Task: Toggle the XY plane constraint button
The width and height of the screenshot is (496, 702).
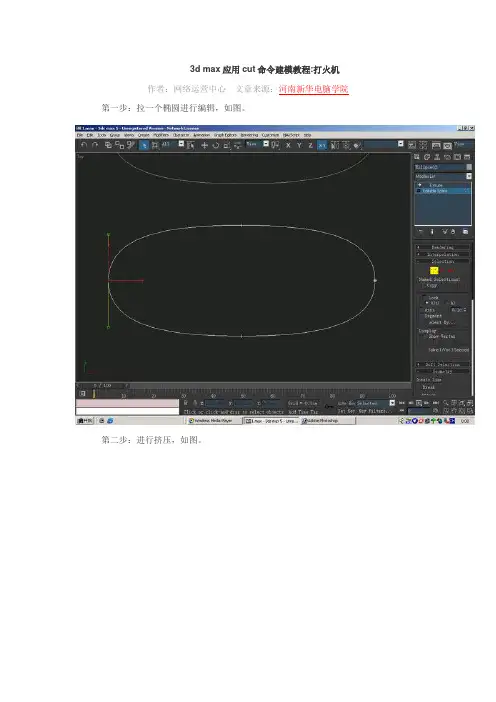Action: click(322, 145)
